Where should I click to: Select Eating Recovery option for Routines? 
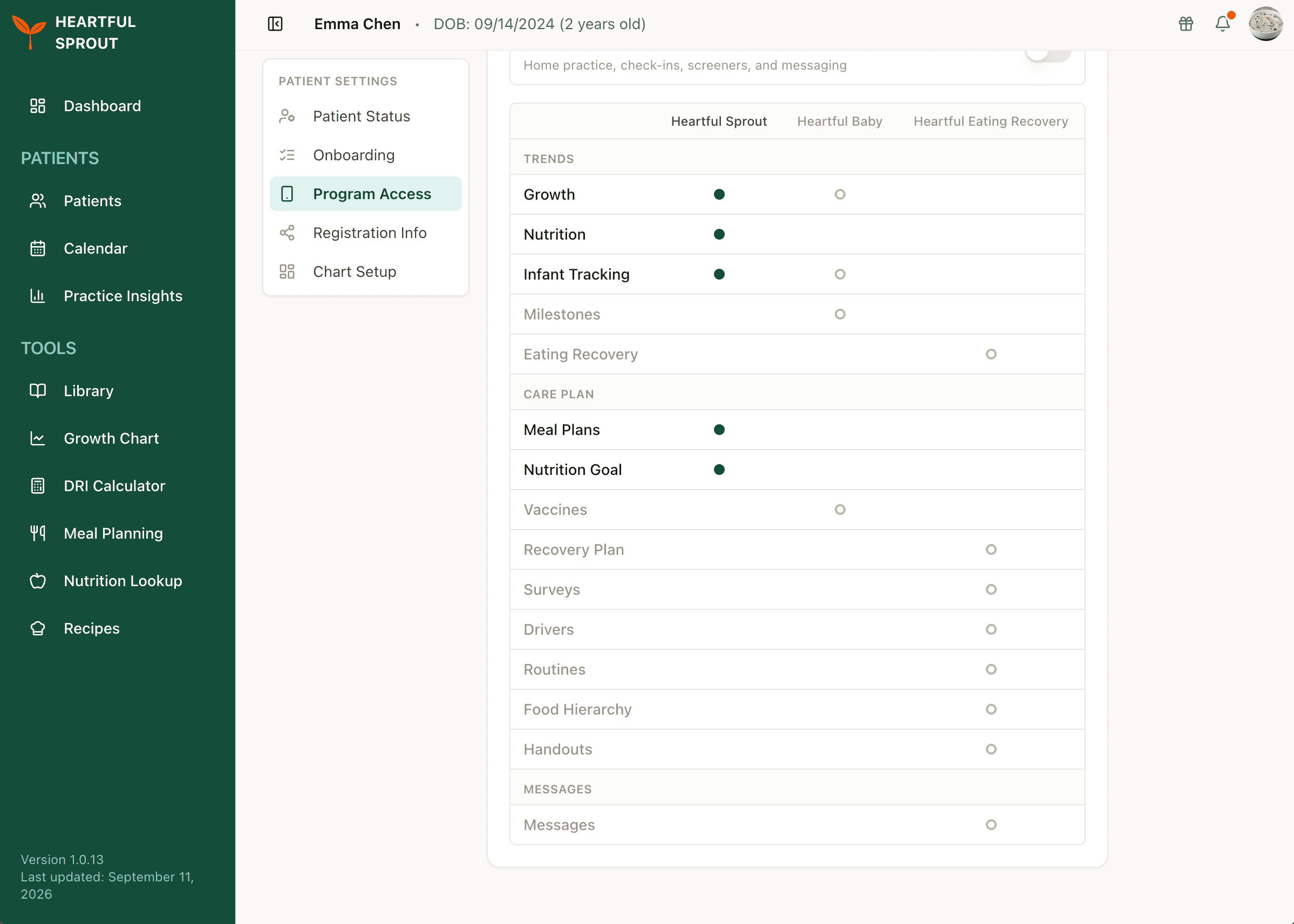pos(991,669)
